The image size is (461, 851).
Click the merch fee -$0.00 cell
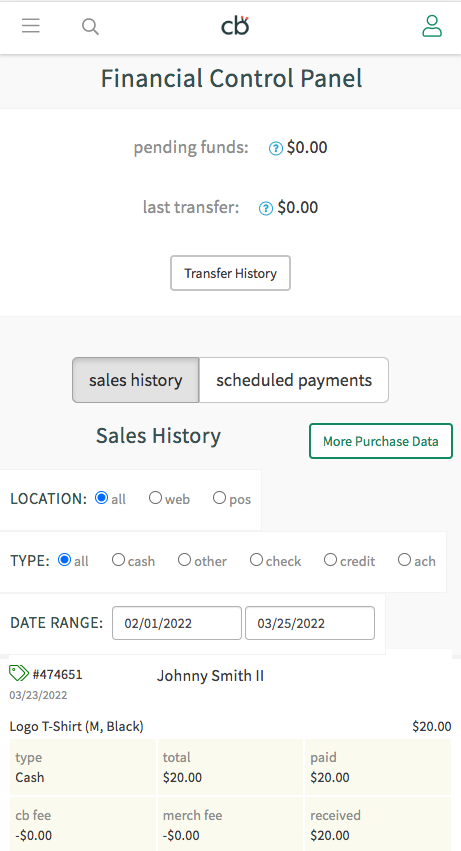click(x=230, y=824)
